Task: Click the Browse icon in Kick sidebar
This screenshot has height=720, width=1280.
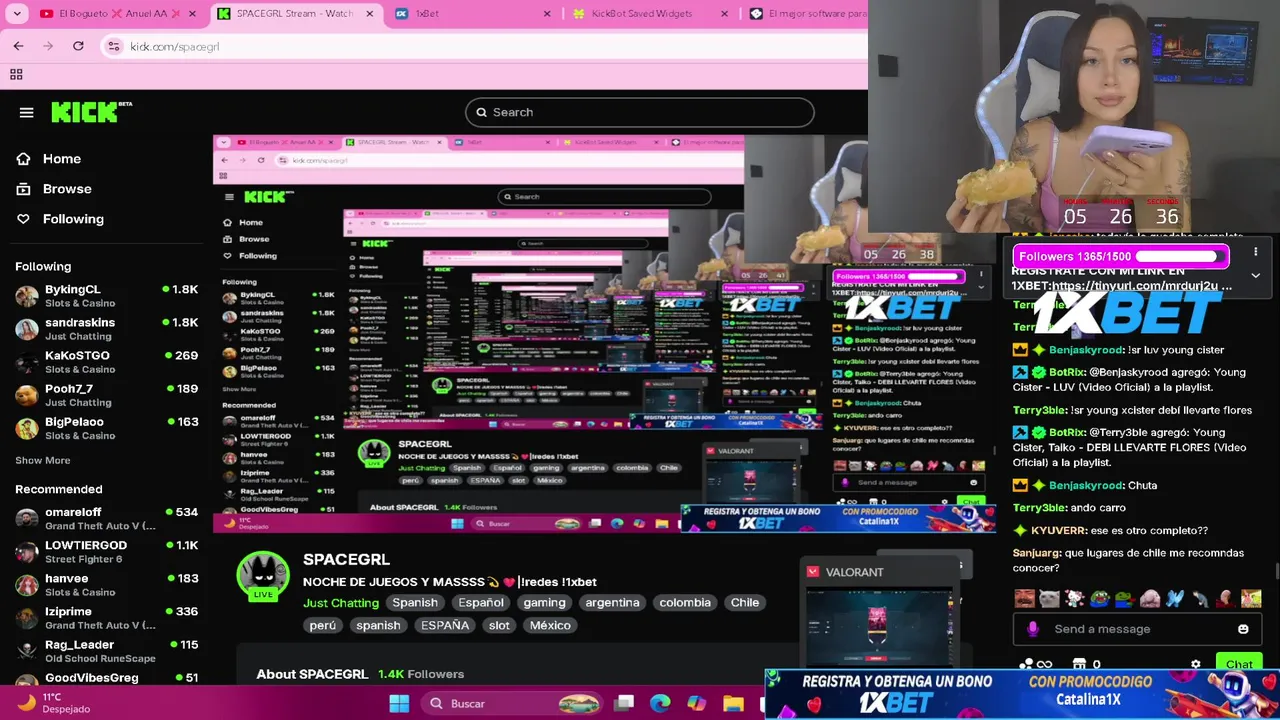Action: (23, 188)
